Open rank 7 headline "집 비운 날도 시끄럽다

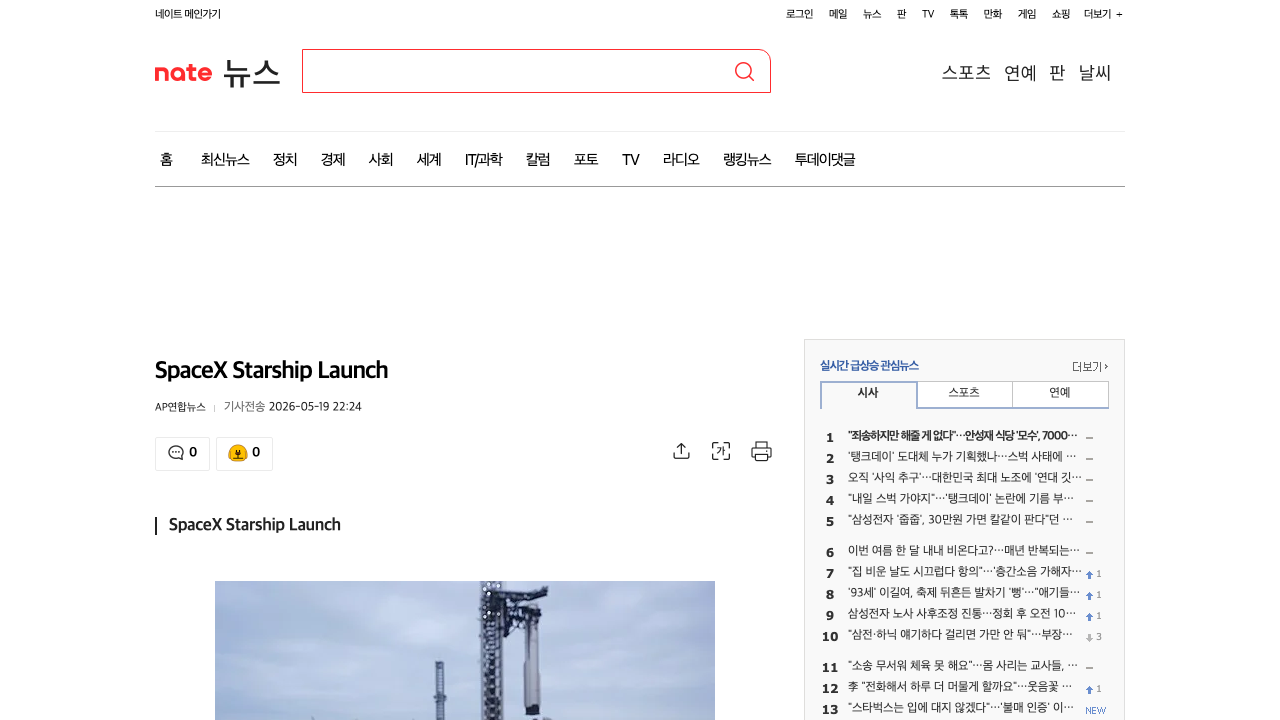964,573
